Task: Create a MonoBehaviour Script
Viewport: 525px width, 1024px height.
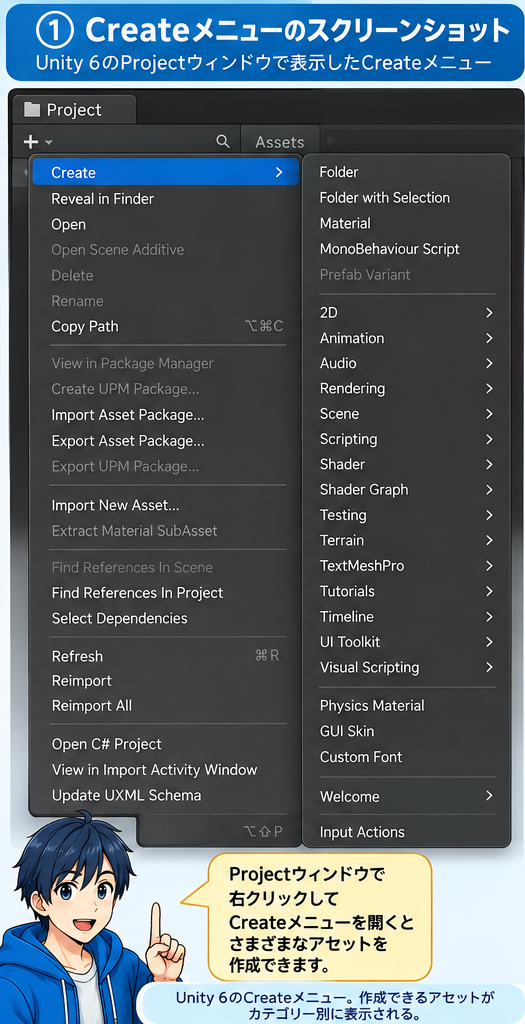Action: tap(406, 249)
